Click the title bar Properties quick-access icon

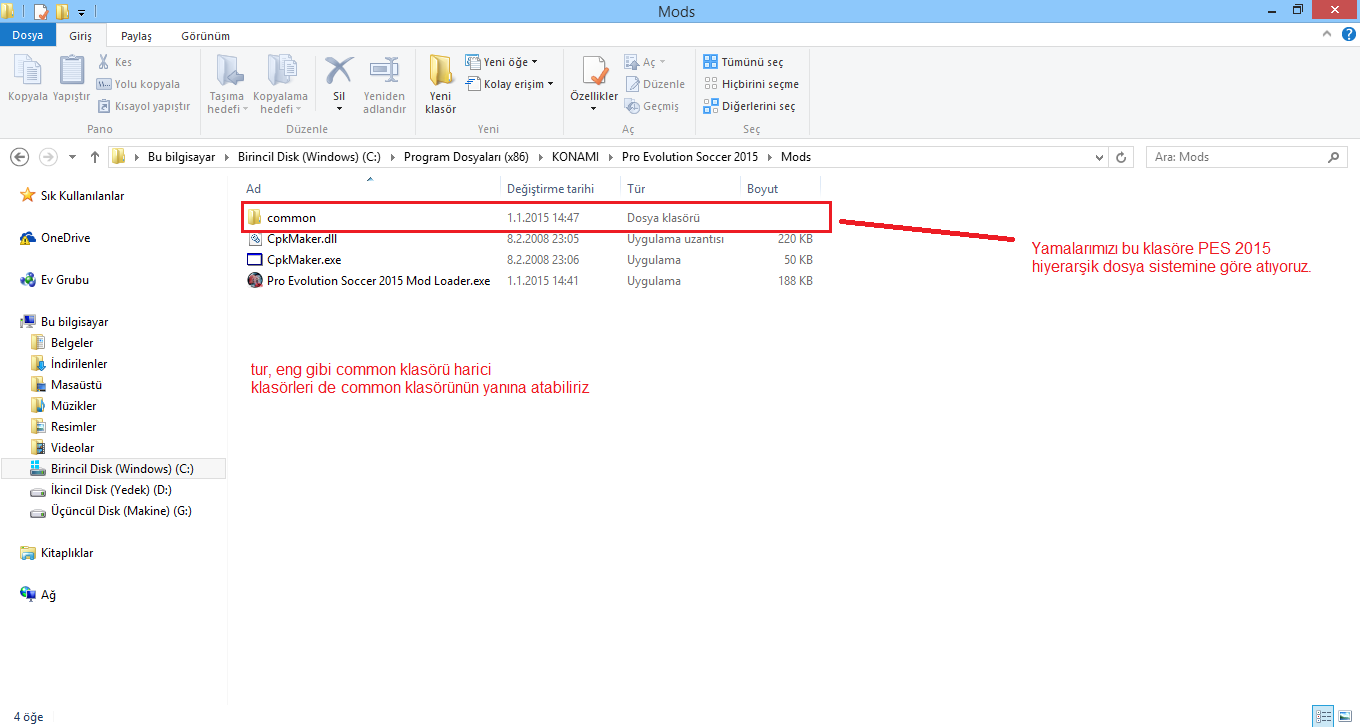pos(41,12)
